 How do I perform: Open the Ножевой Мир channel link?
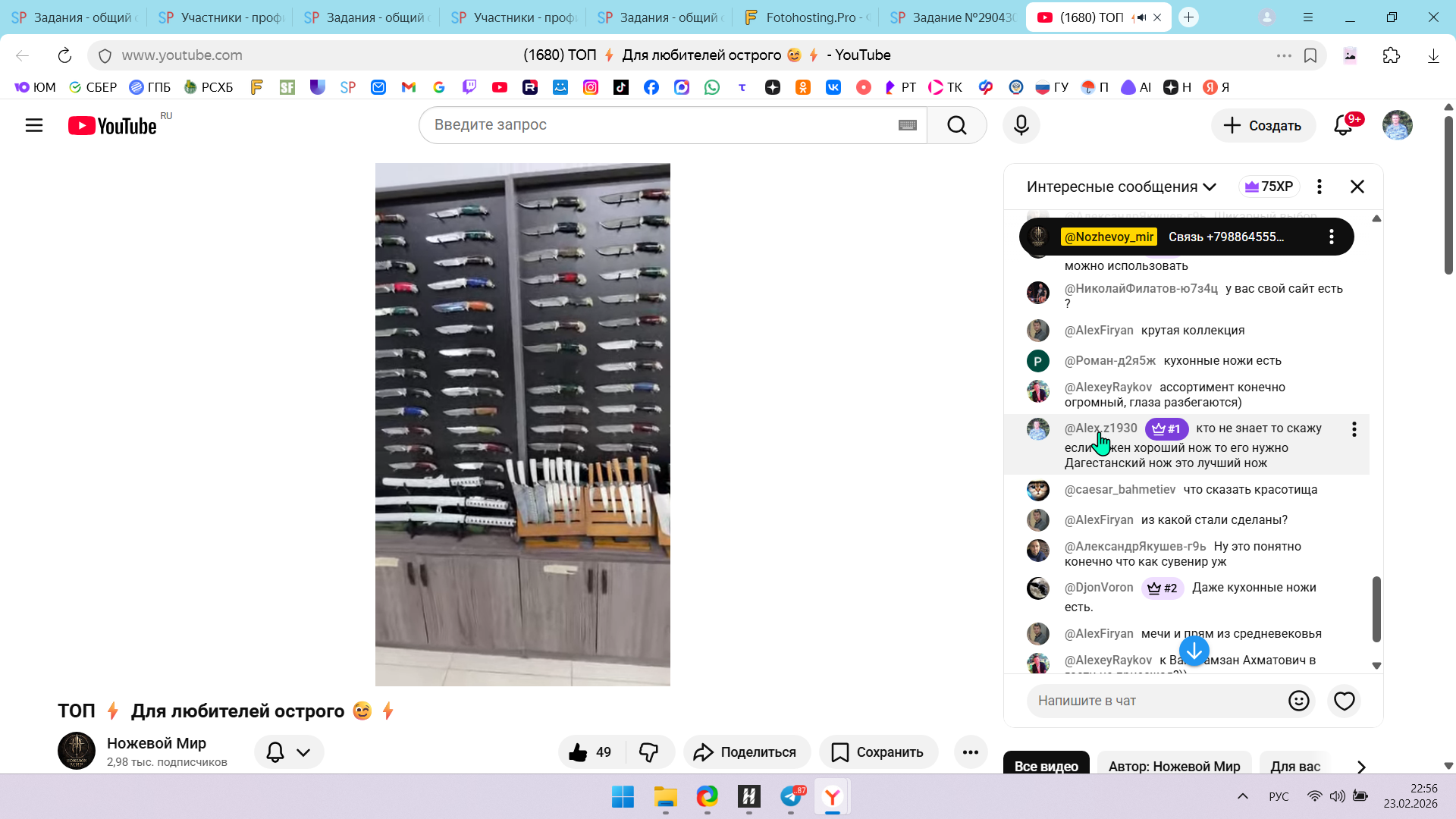[156, 743]
